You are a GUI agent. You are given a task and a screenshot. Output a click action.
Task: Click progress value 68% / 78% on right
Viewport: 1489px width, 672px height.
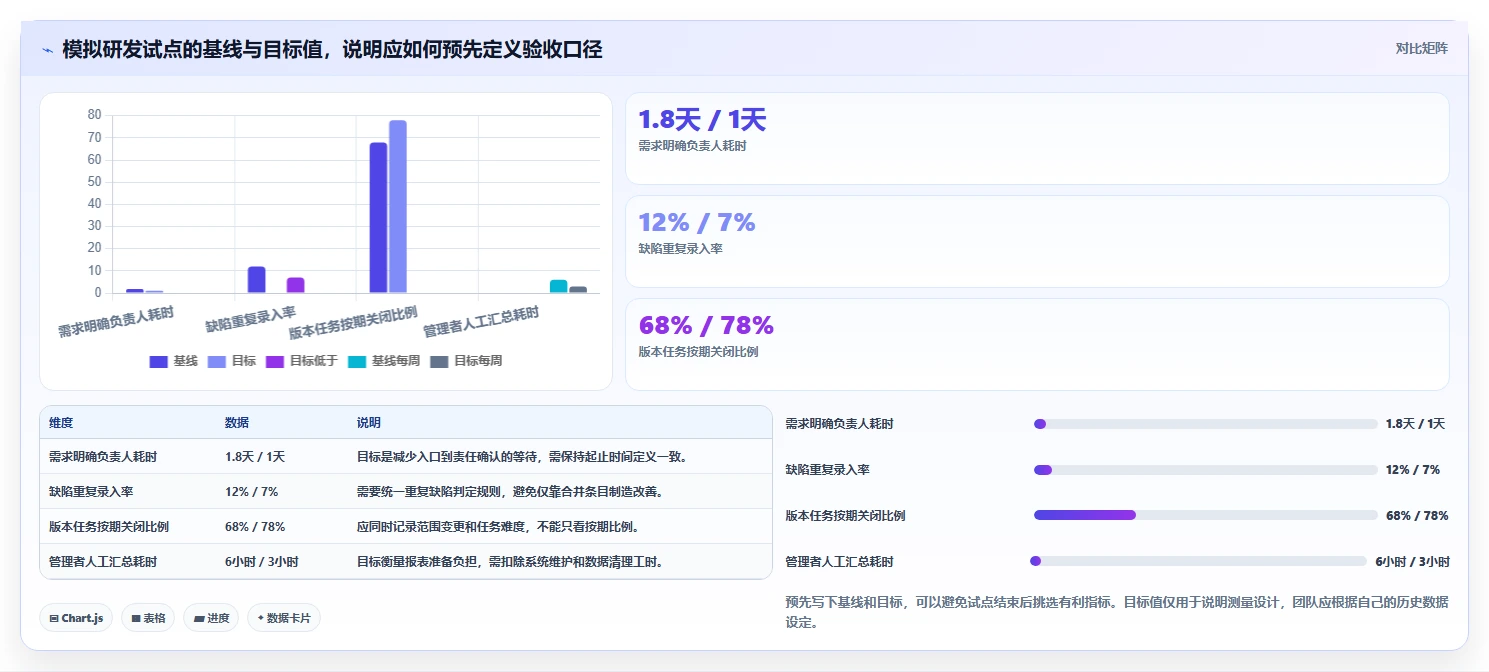point(1417,516)
